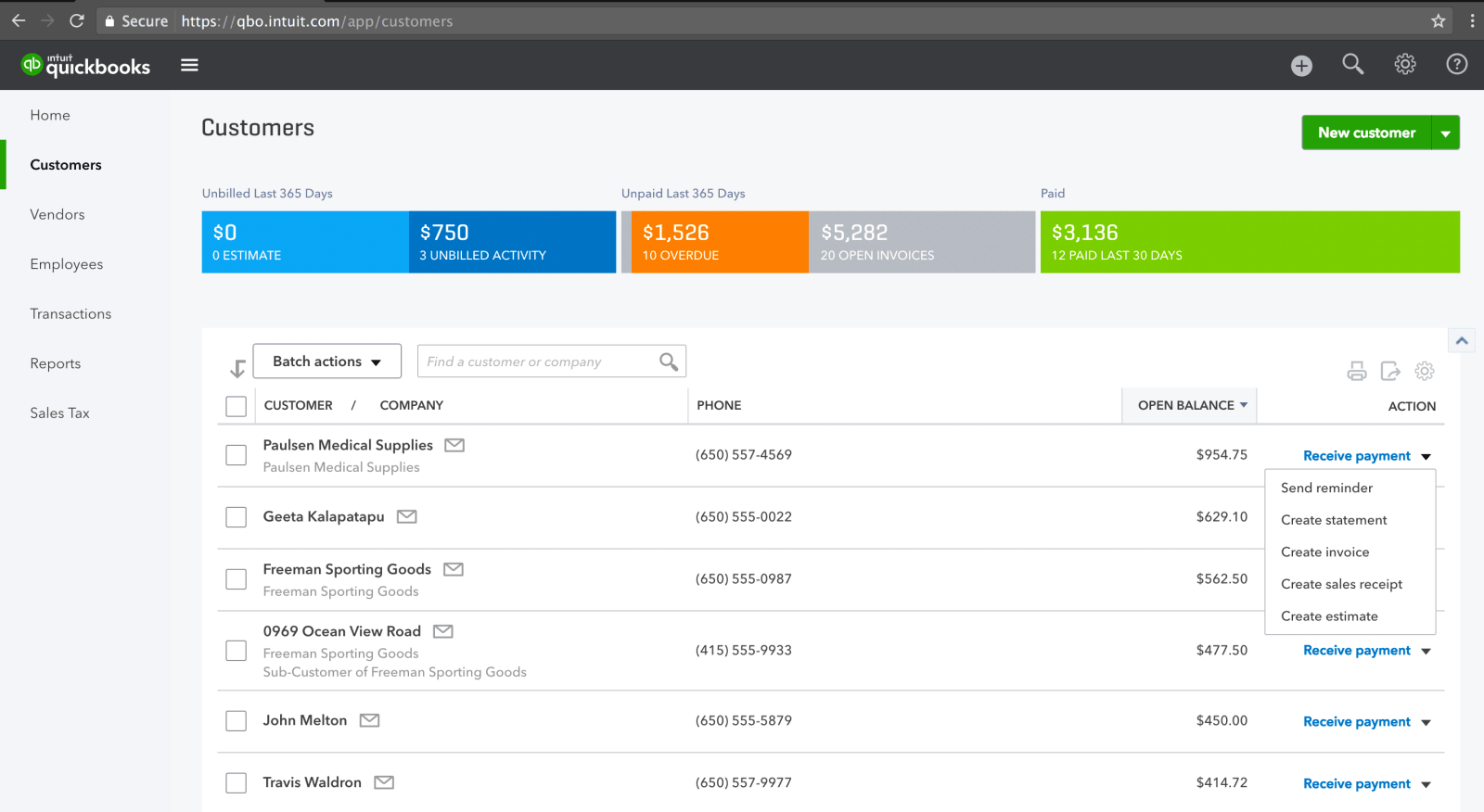Open Transactions in sidebar
Screen dimensions: 1484x812
(70, 313)
